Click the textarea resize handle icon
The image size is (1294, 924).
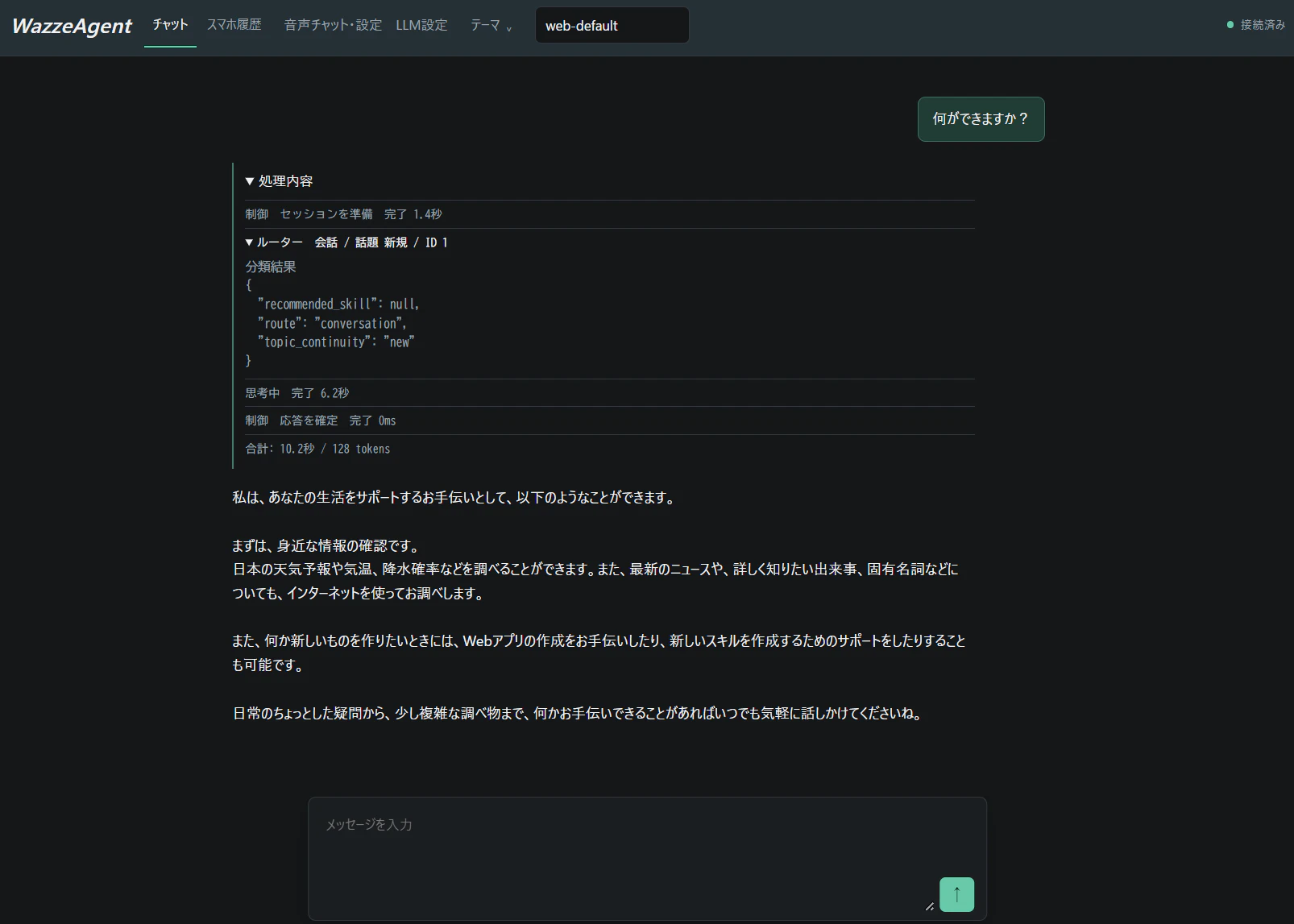(929, 906)
